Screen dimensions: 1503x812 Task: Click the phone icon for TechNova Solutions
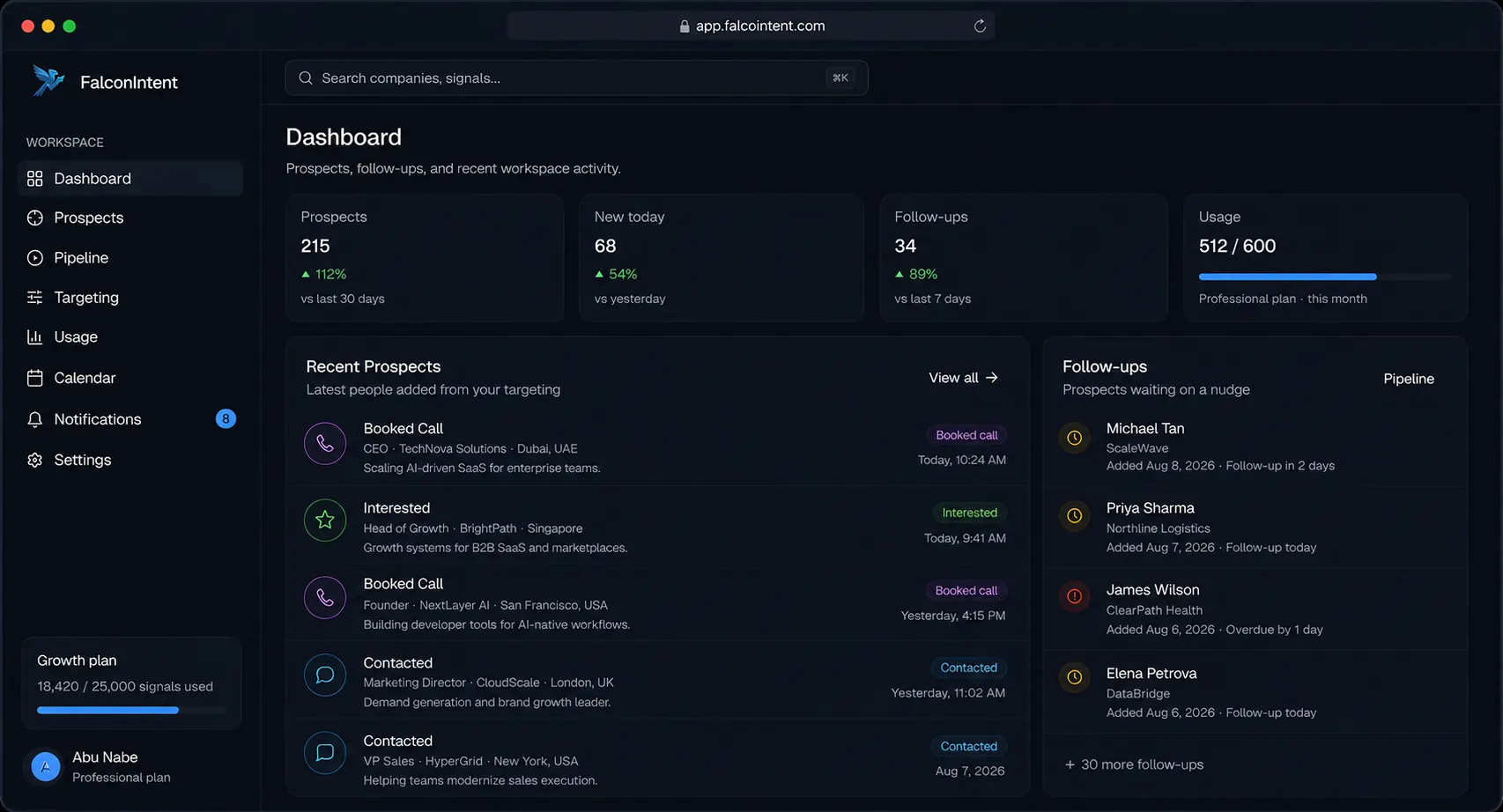[325, 443]
